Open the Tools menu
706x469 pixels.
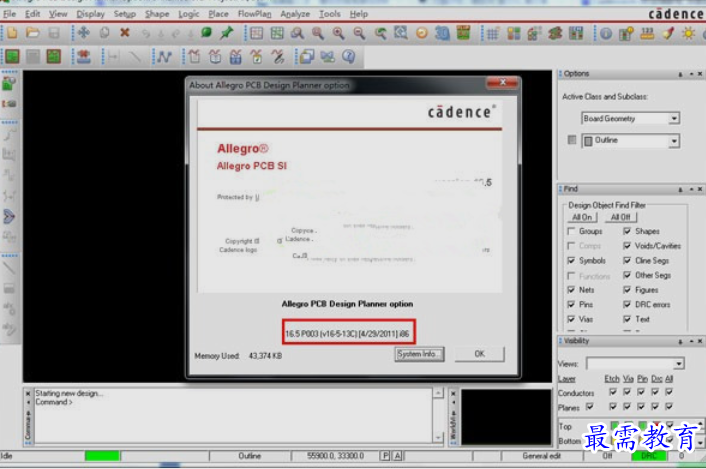point(330,14)
